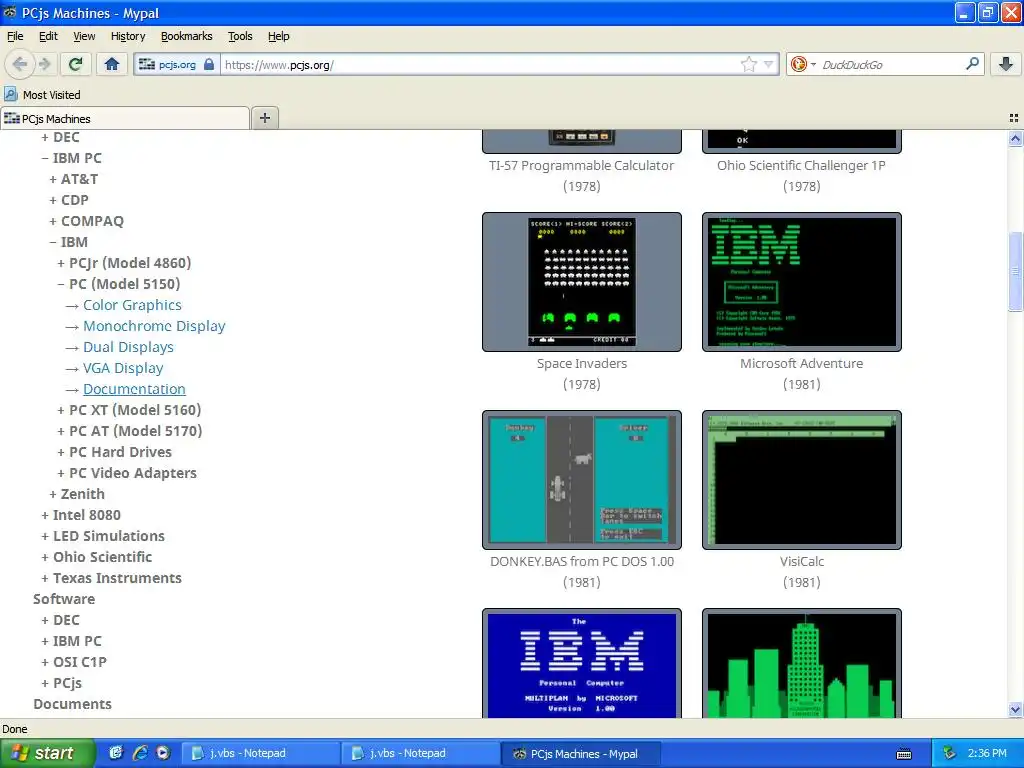Open the DuckDuckGo search engine selector
The image size is (1024, 768).
(x=803, y=64)
